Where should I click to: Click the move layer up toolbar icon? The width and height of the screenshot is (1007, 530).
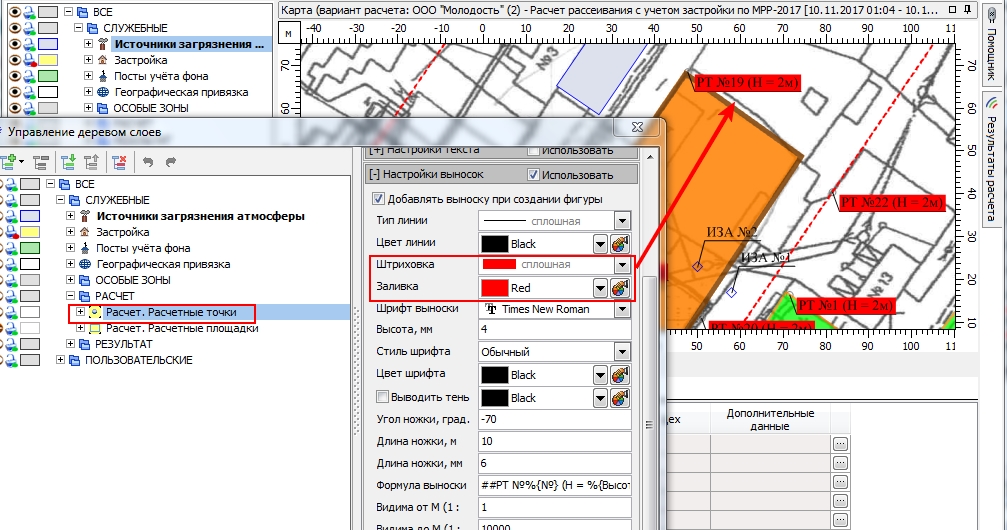click(x=92, y=162)
